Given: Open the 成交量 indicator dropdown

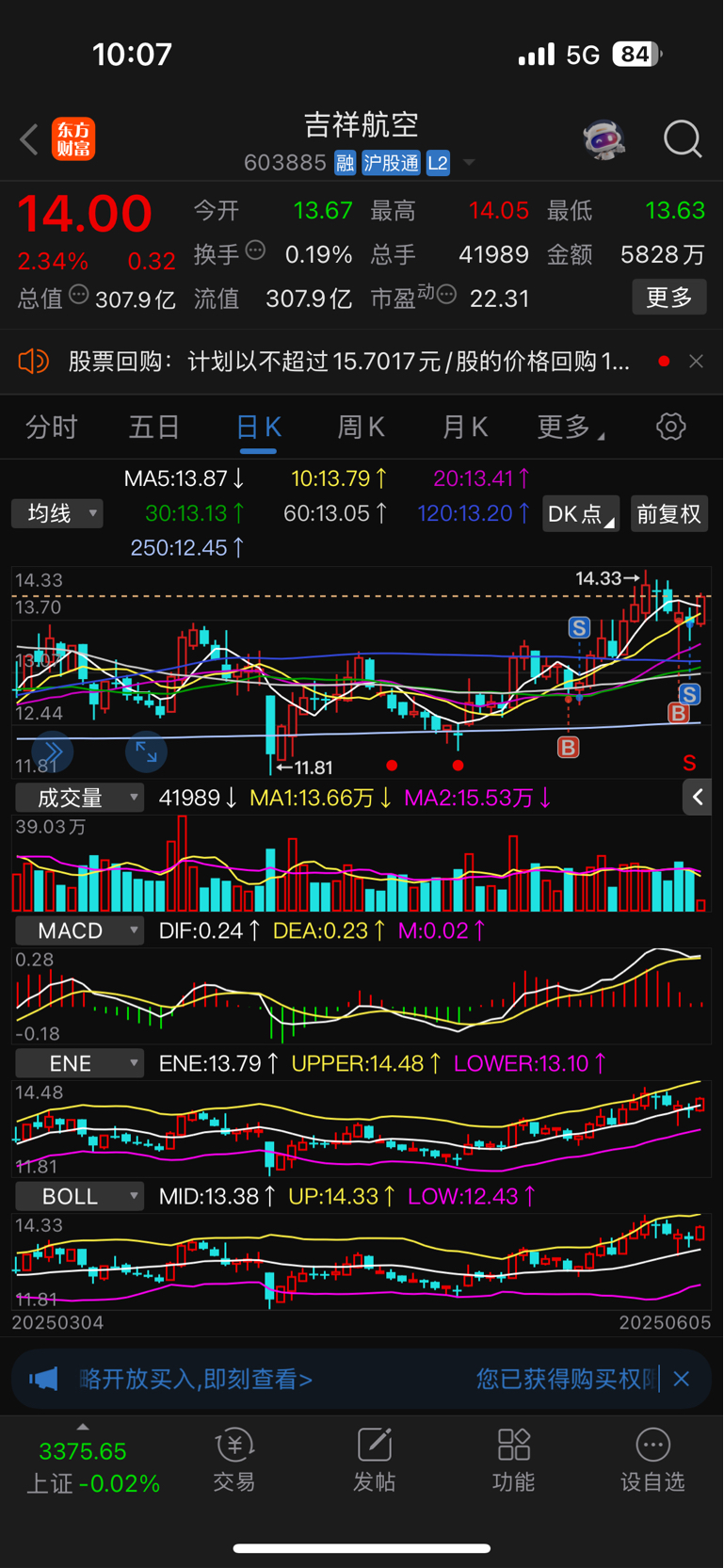Looking at the screenshot, I should click(79, 798).
